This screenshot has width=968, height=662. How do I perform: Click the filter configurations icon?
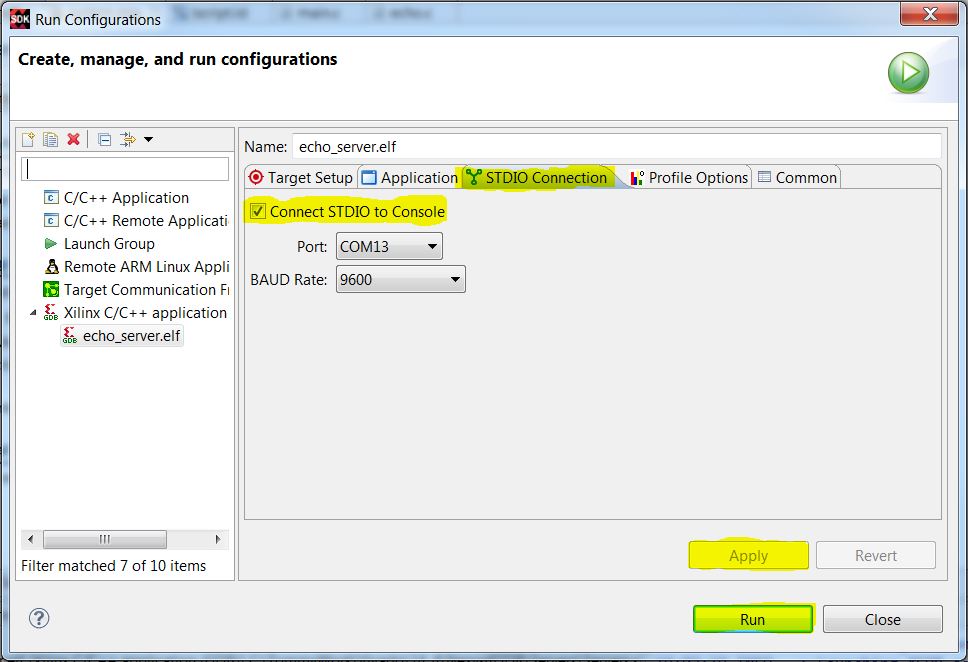[128, 140]
